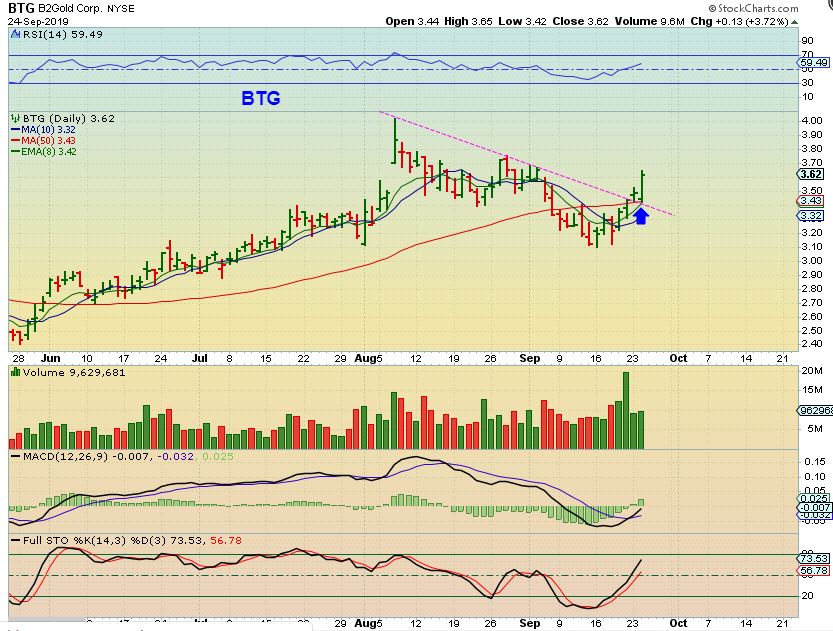Click the Volume 9,629,681 panel label
This screenshot has width=833, height=631.
point(74,372)
